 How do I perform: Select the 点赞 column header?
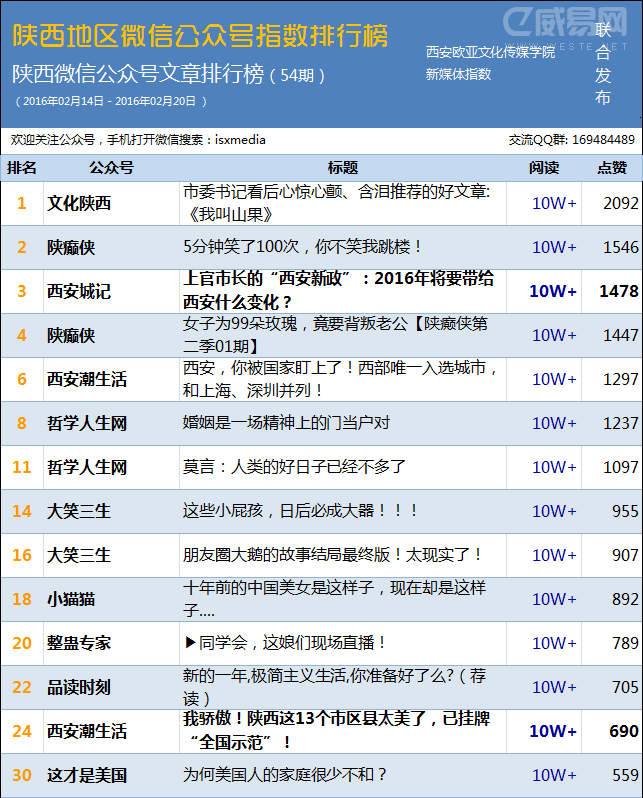point(612,168)
